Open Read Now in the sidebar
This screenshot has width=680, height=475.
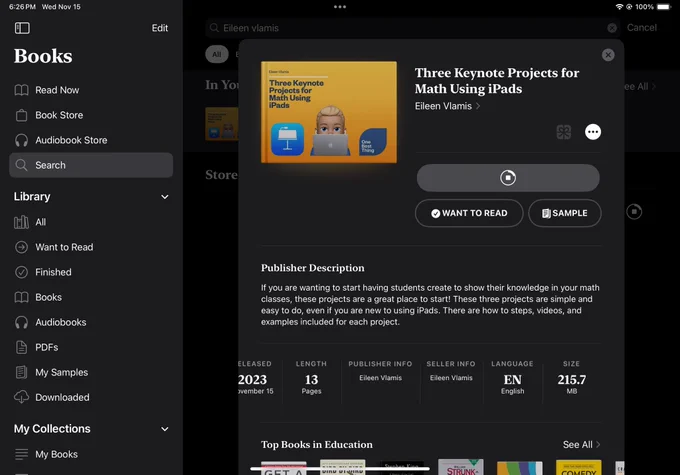click(x=91, y=90)
